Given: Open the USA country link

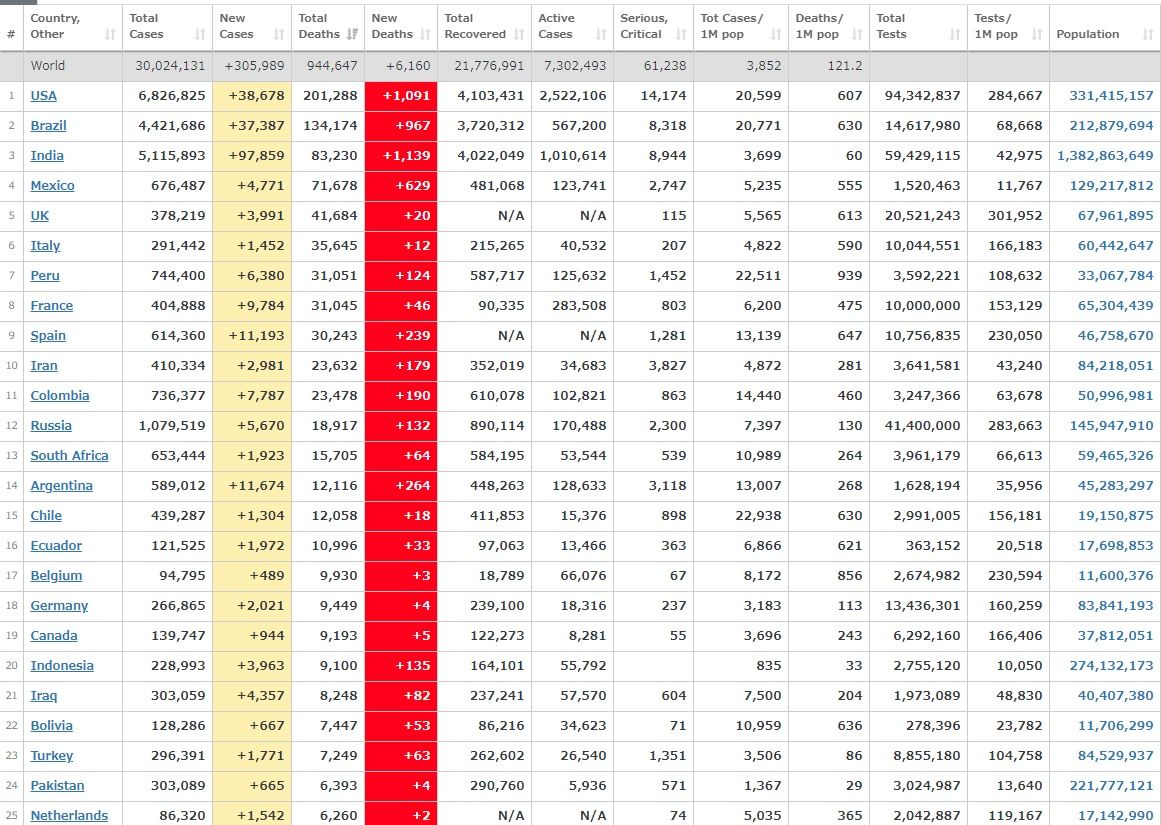Looking at the screenshot, I should 44,96.
